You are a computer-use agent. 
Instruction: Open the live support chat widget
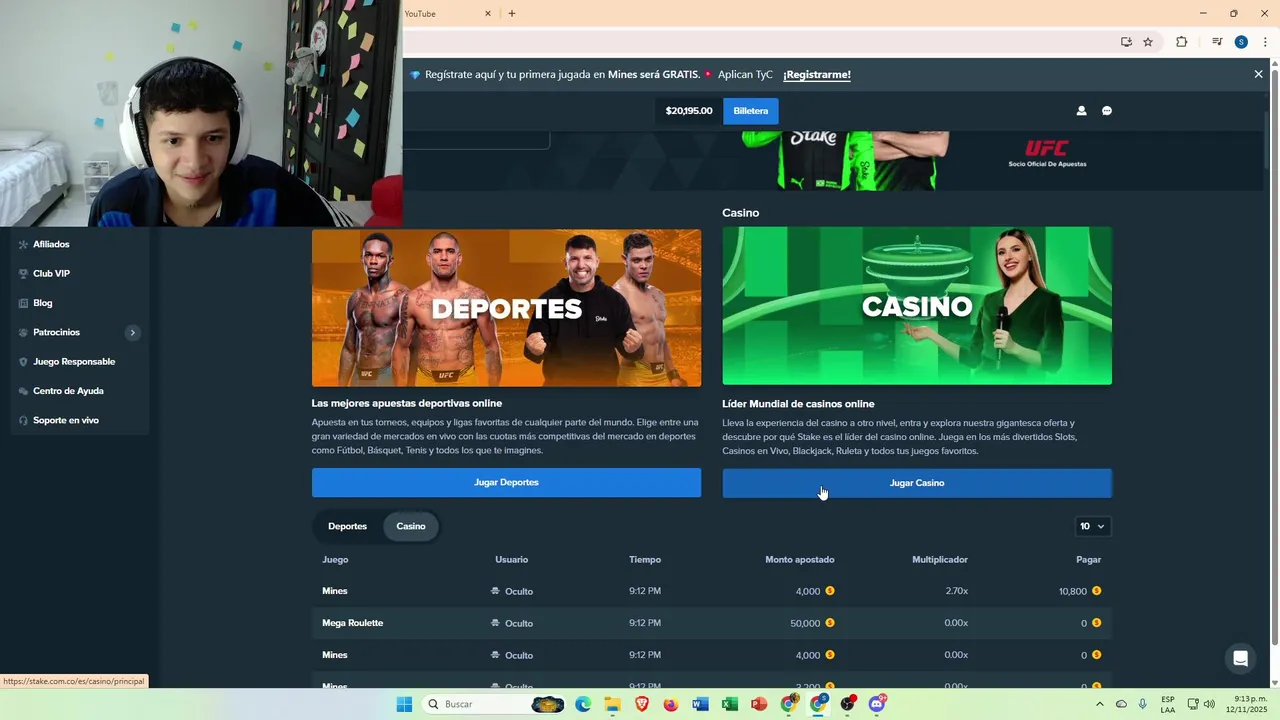click(1240, 658)
